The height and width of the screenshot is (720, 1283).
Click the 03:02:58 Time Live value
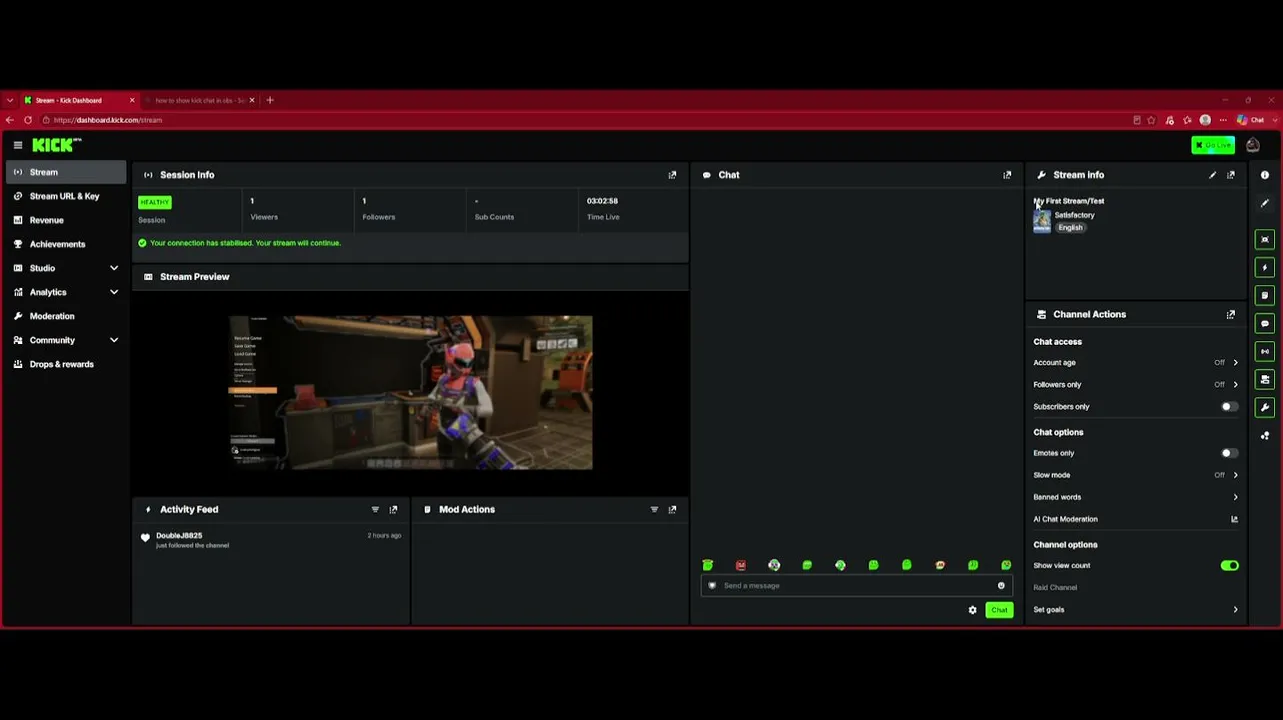pyautogui.click(x=602, y=201)
